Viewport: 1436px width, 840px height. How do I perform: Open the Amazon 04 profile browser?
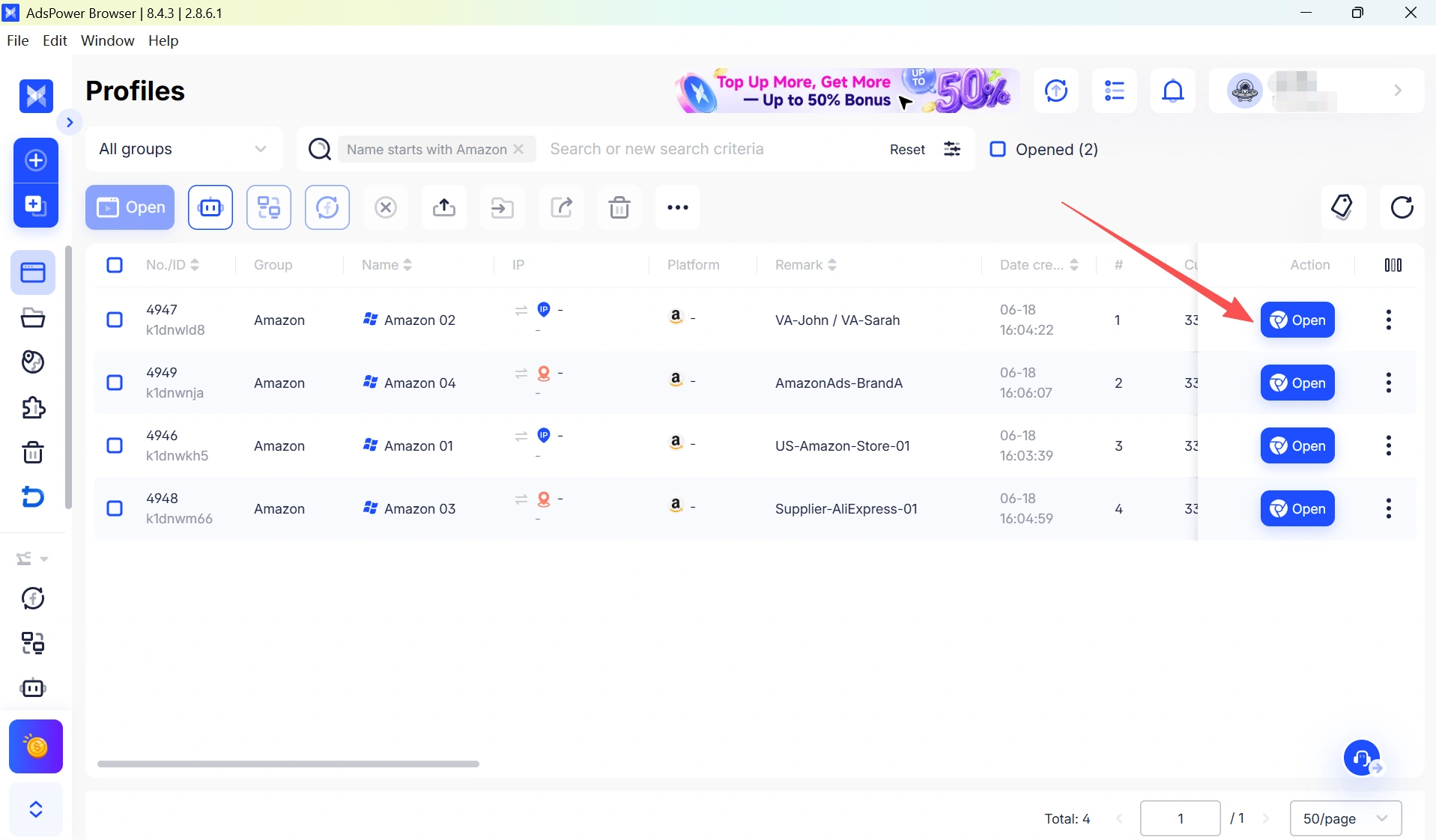tap(1297, 383)
